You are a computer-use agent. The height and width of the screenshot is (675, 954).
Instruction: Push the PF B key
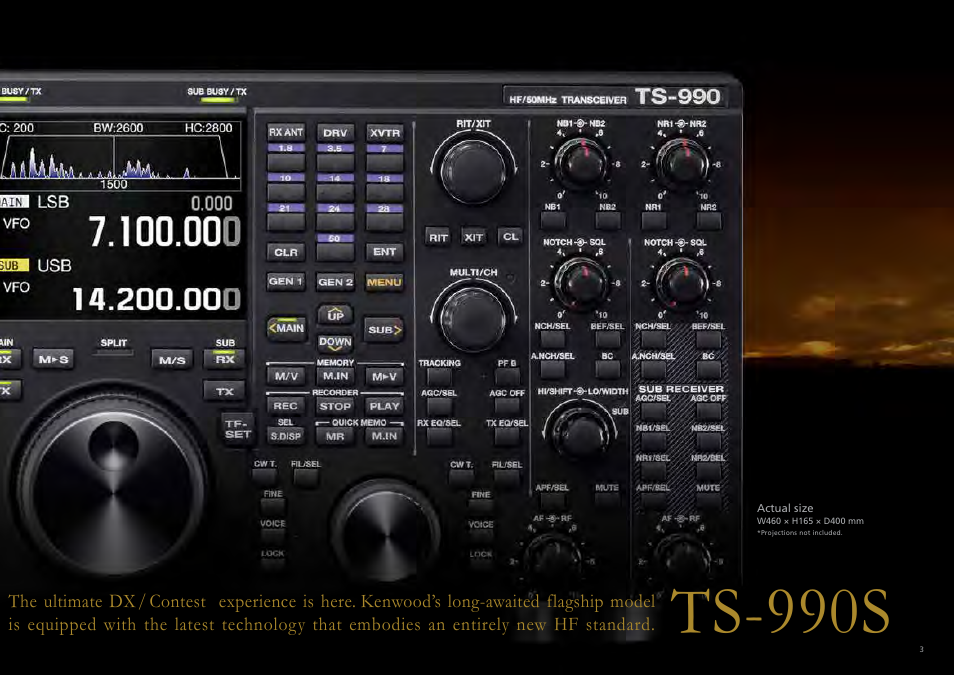(x=507, y=377)
